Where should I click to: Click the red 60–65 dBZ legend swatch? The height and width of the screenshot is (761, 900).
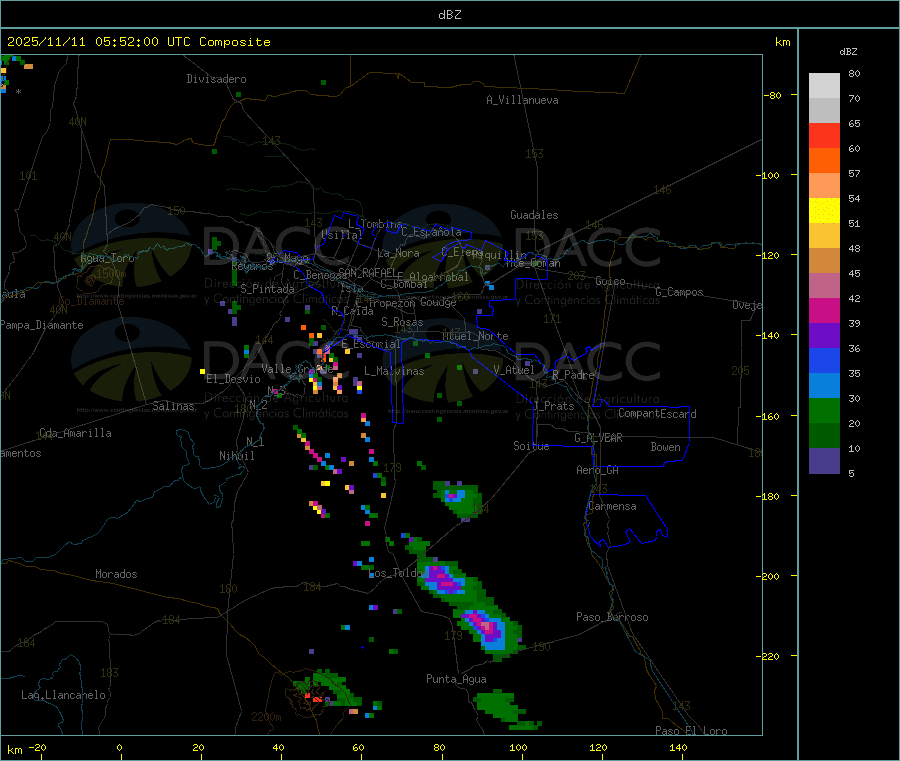[x=824, y=136]
